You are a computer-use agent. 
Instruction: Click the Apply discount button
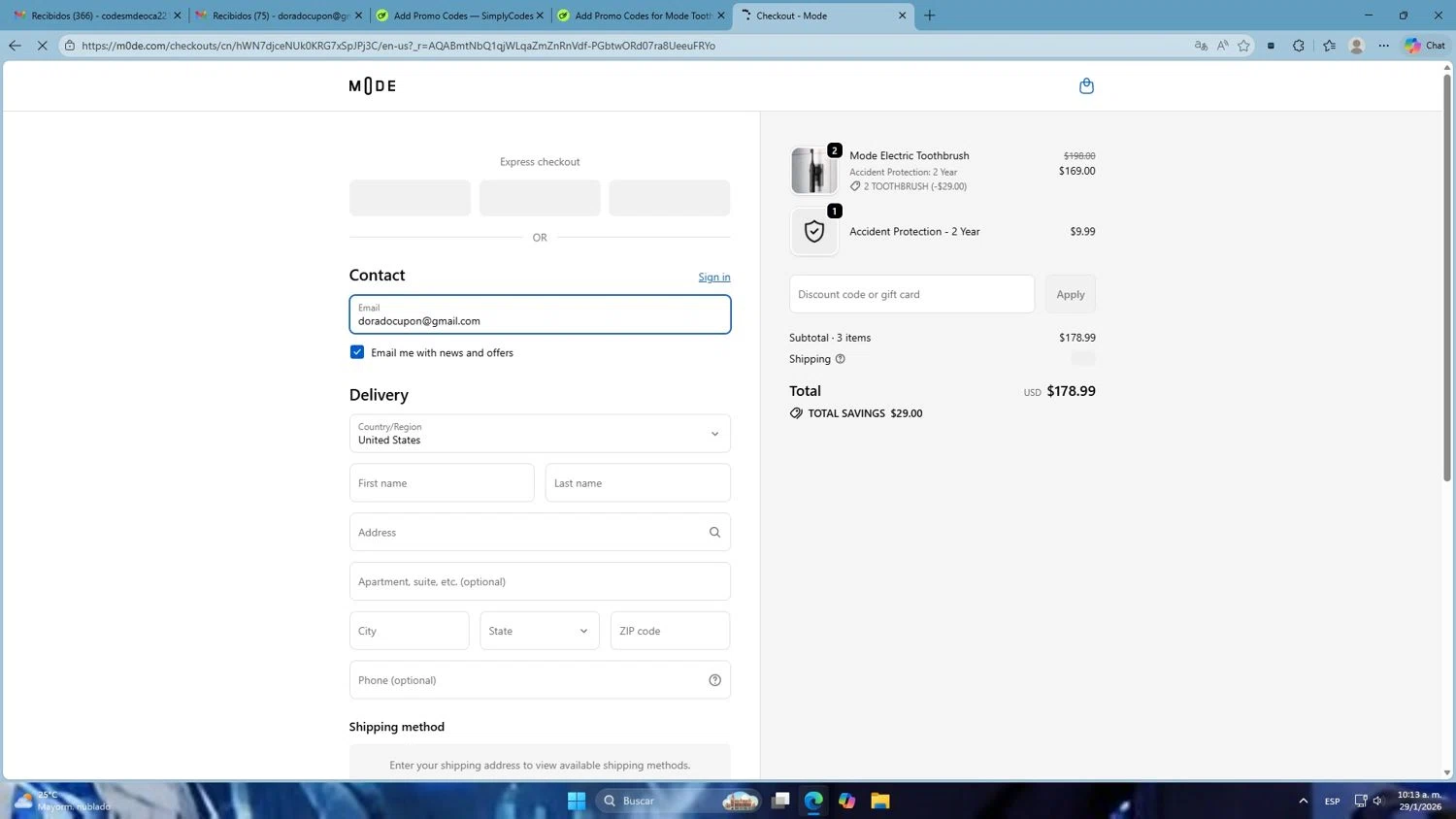(1070, 294)
